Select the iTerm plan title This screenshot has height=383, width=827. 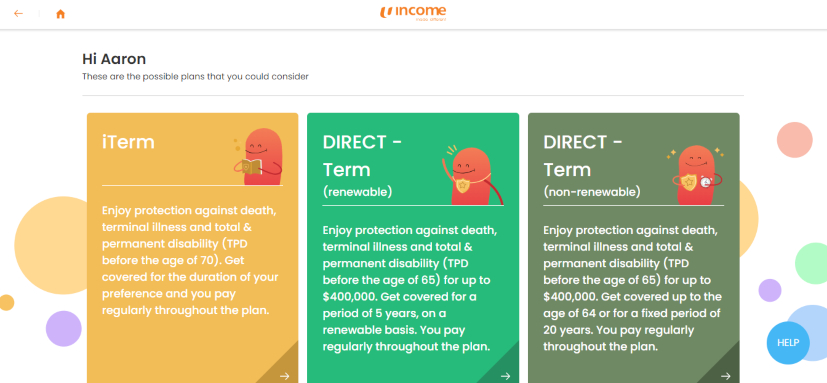(128, 142)
